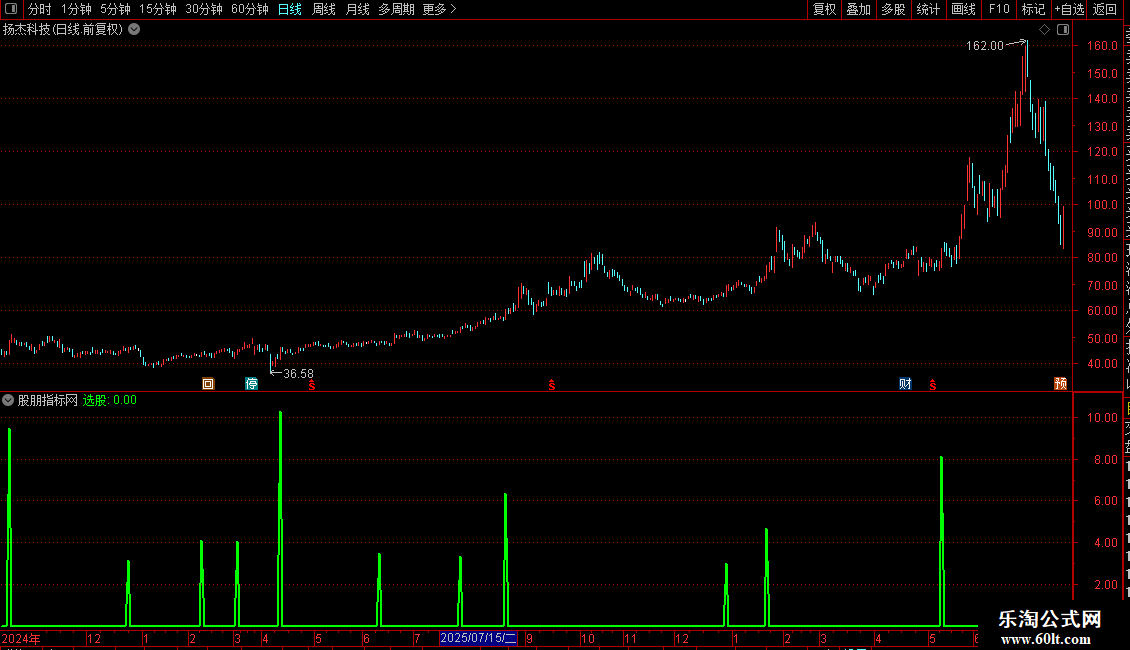Image resolution: width=1130 pixels, height=650 pixels.
Task: Switch to the 30分钟 period tab
Action: click(204, 9)
